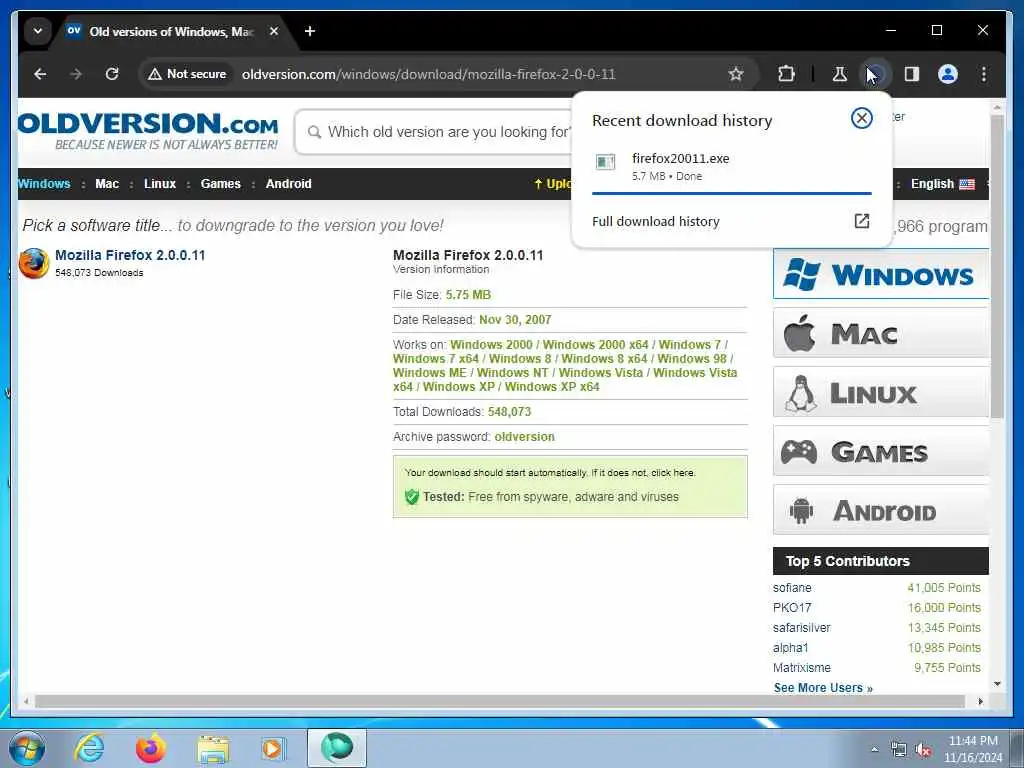Open the Chrome Labs flask icon
This screenshot has width=1024, height=768.
click(x=839, y=74)
